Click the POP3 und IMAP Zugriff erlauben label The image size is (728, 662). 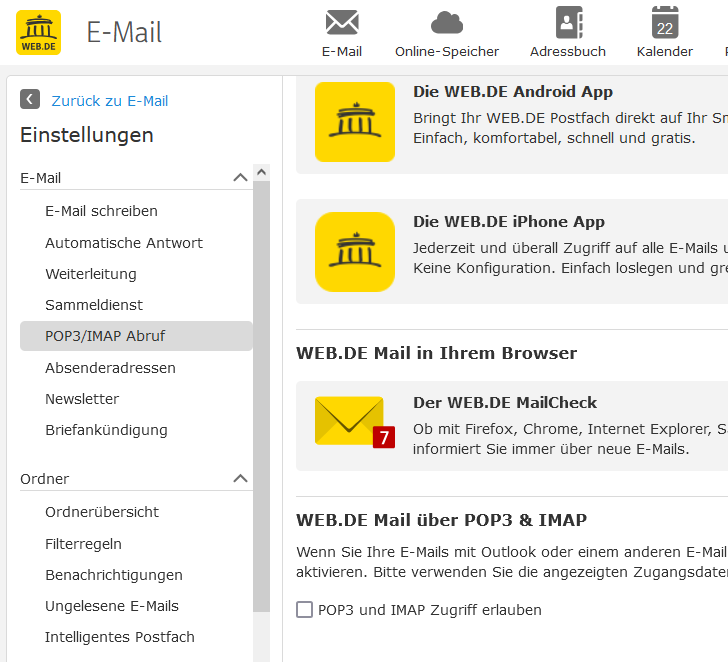pos(430,610)
